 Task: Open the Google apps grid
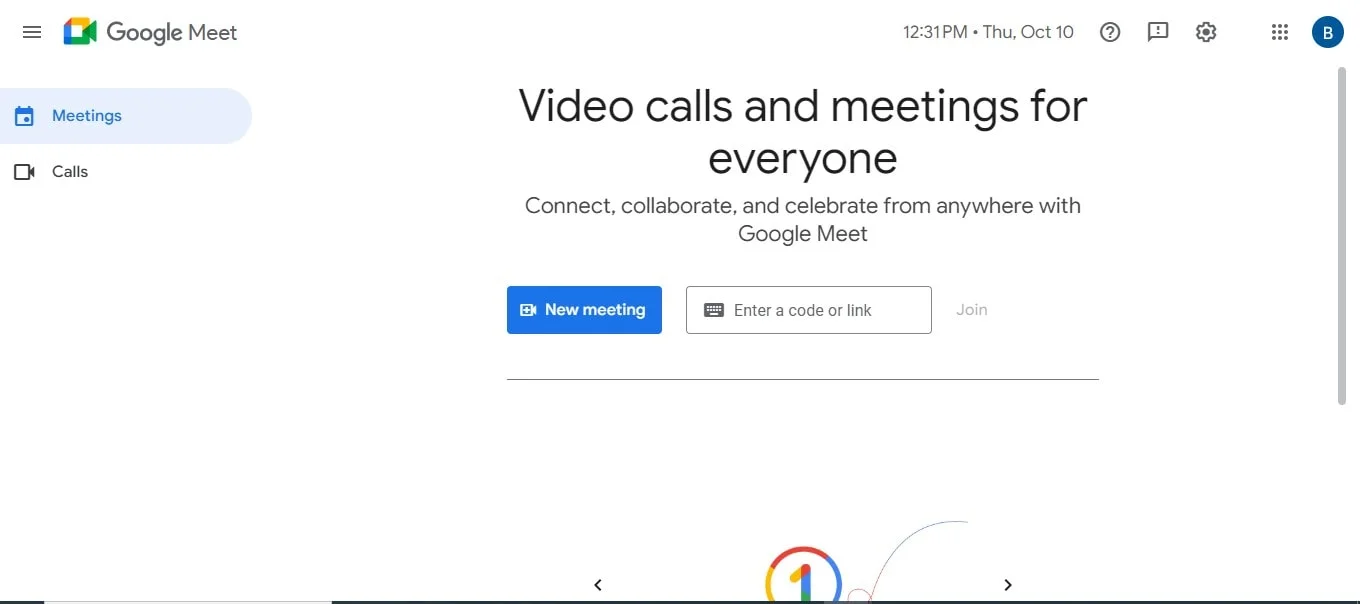(1280, 32)
